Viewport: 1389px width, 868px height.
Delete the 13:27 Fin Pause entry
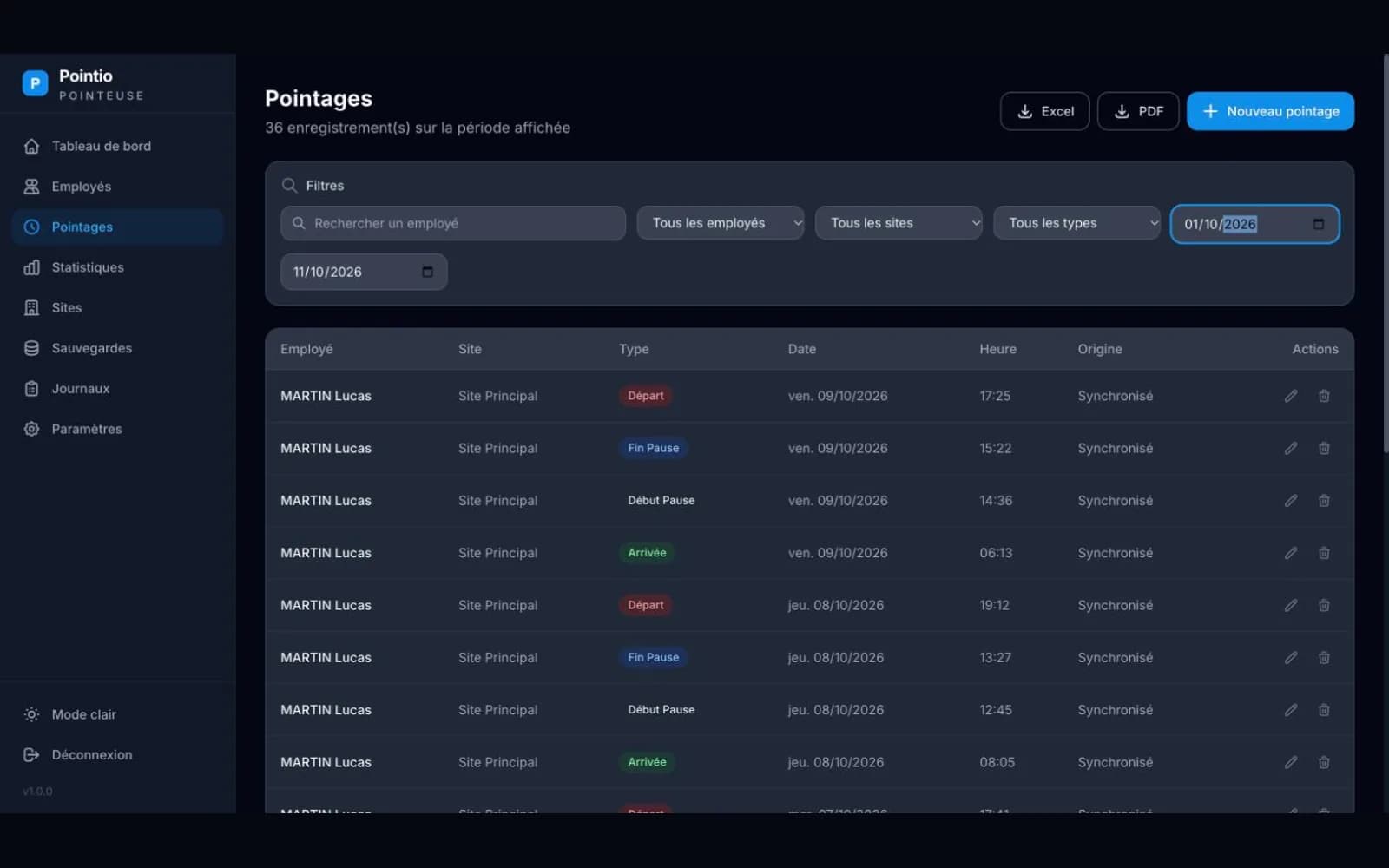(x=1324, y=658)
